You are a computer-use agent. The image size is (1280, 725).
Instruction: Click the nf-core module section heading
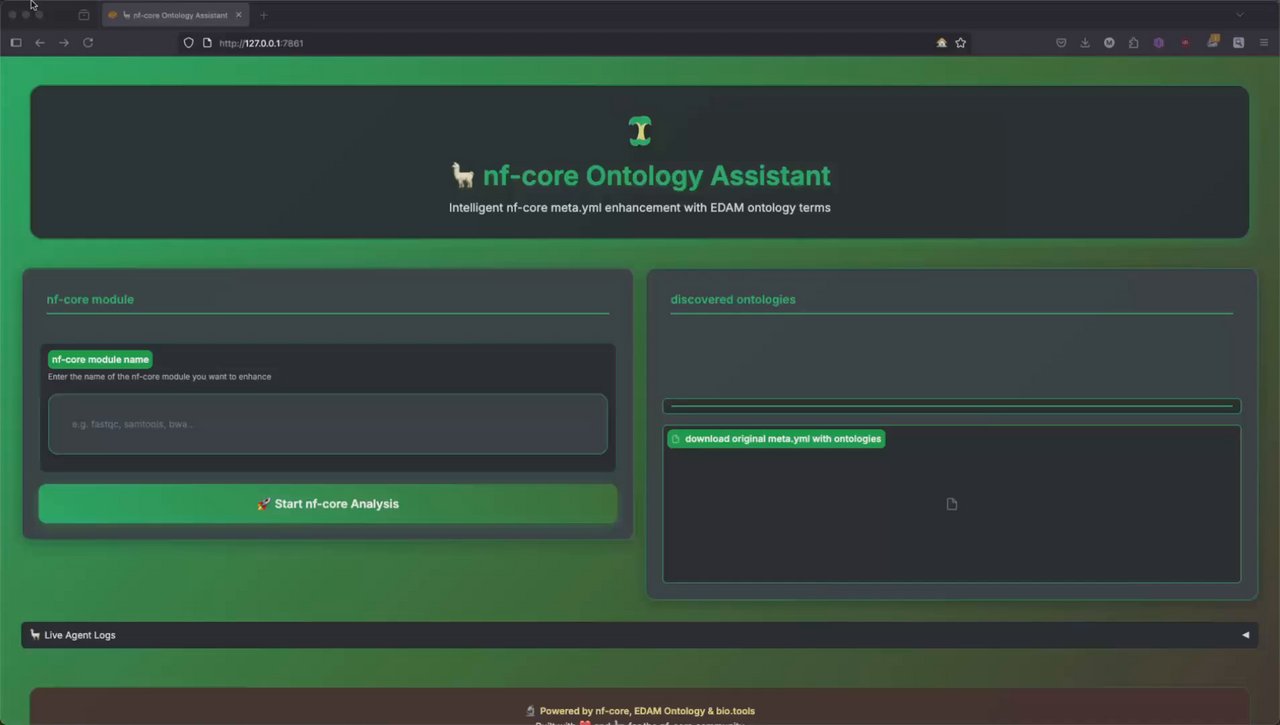tap(90, 299)
